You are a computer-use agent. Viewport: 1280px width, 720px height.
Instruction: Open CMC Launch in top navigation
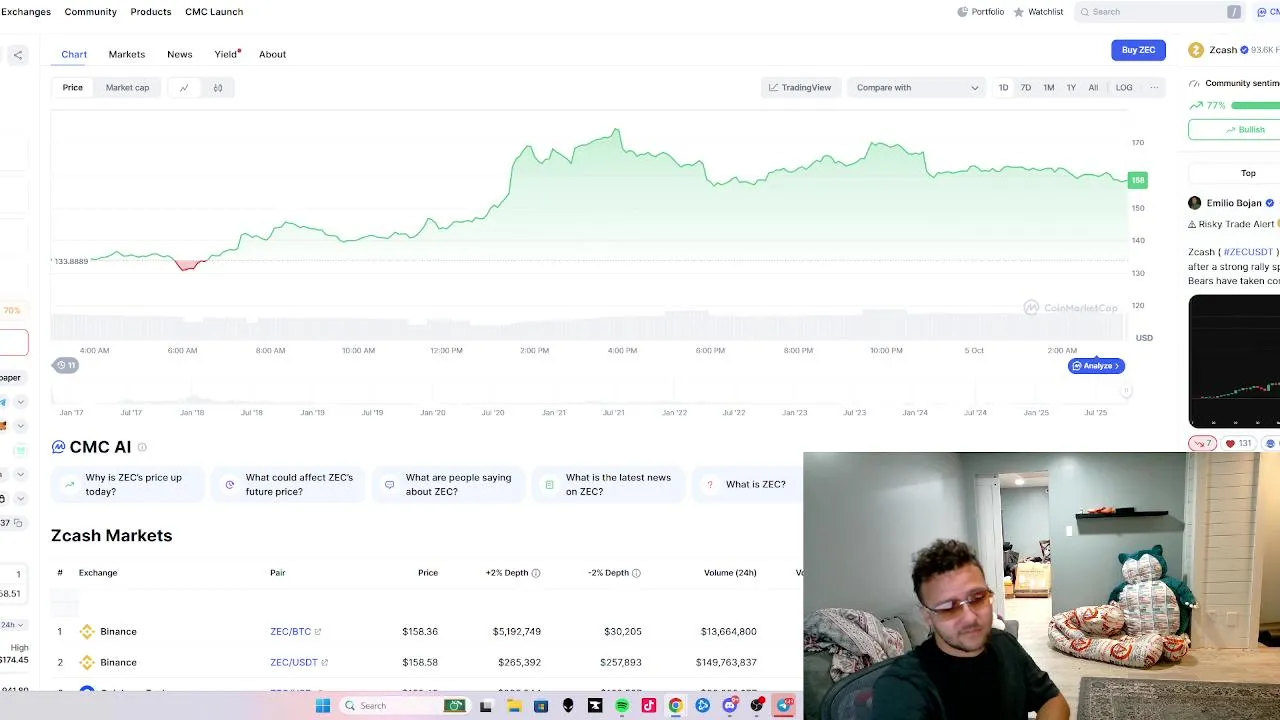click(x=214, y=12)
